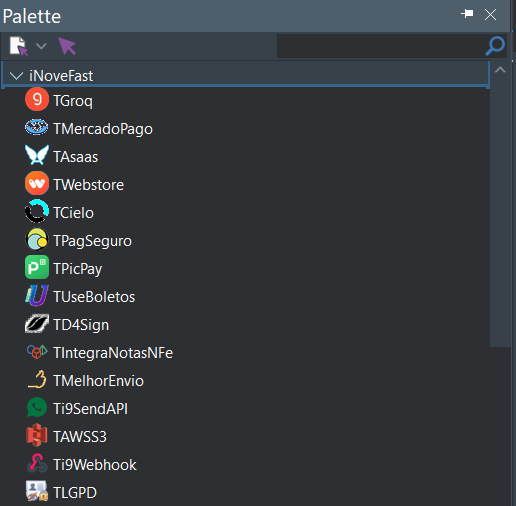Open the new-item dropdown arrow in toolbar
This screenshot has height=506, width=516.
tap(41, 46)
